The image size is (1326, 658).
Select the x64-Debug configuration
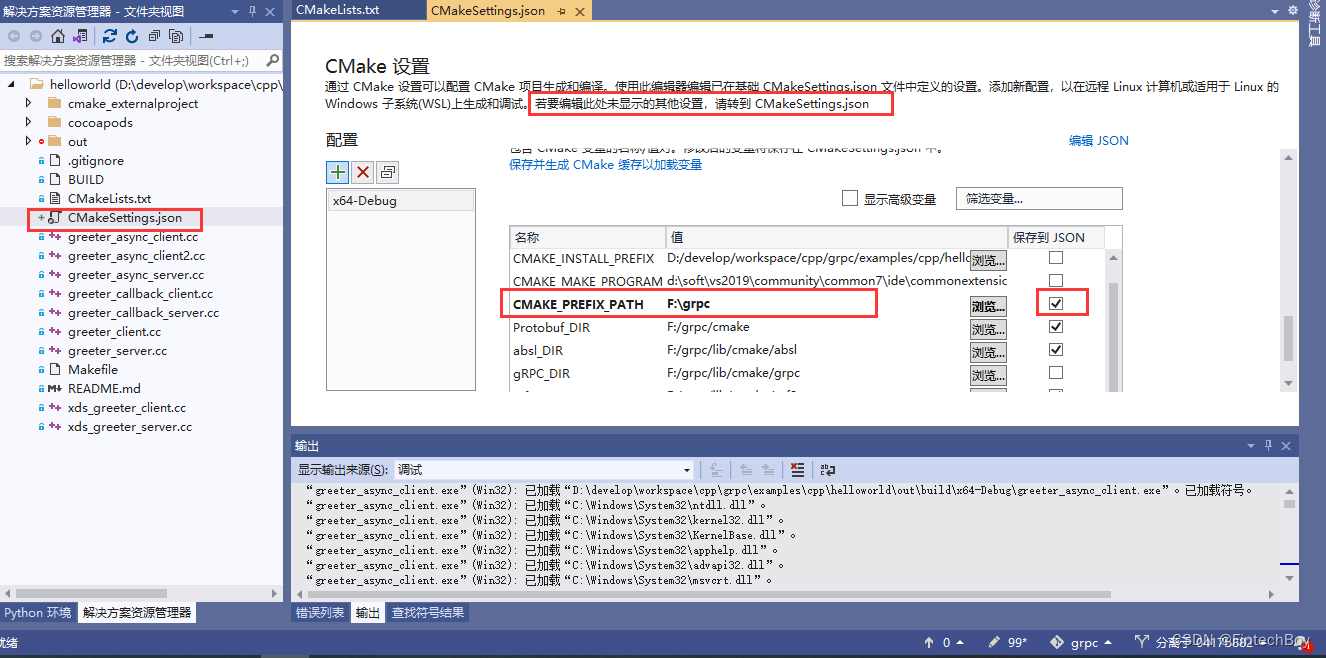click(x=401, y=200)
